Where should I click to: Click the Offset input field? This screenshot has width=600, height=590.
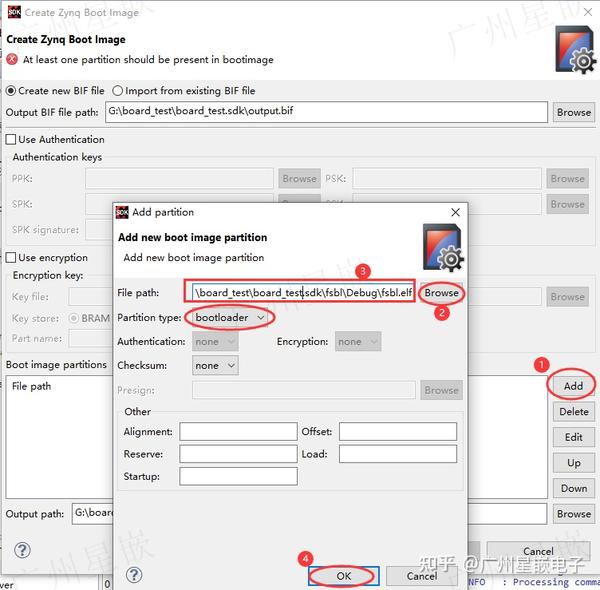tap(398, 432)
